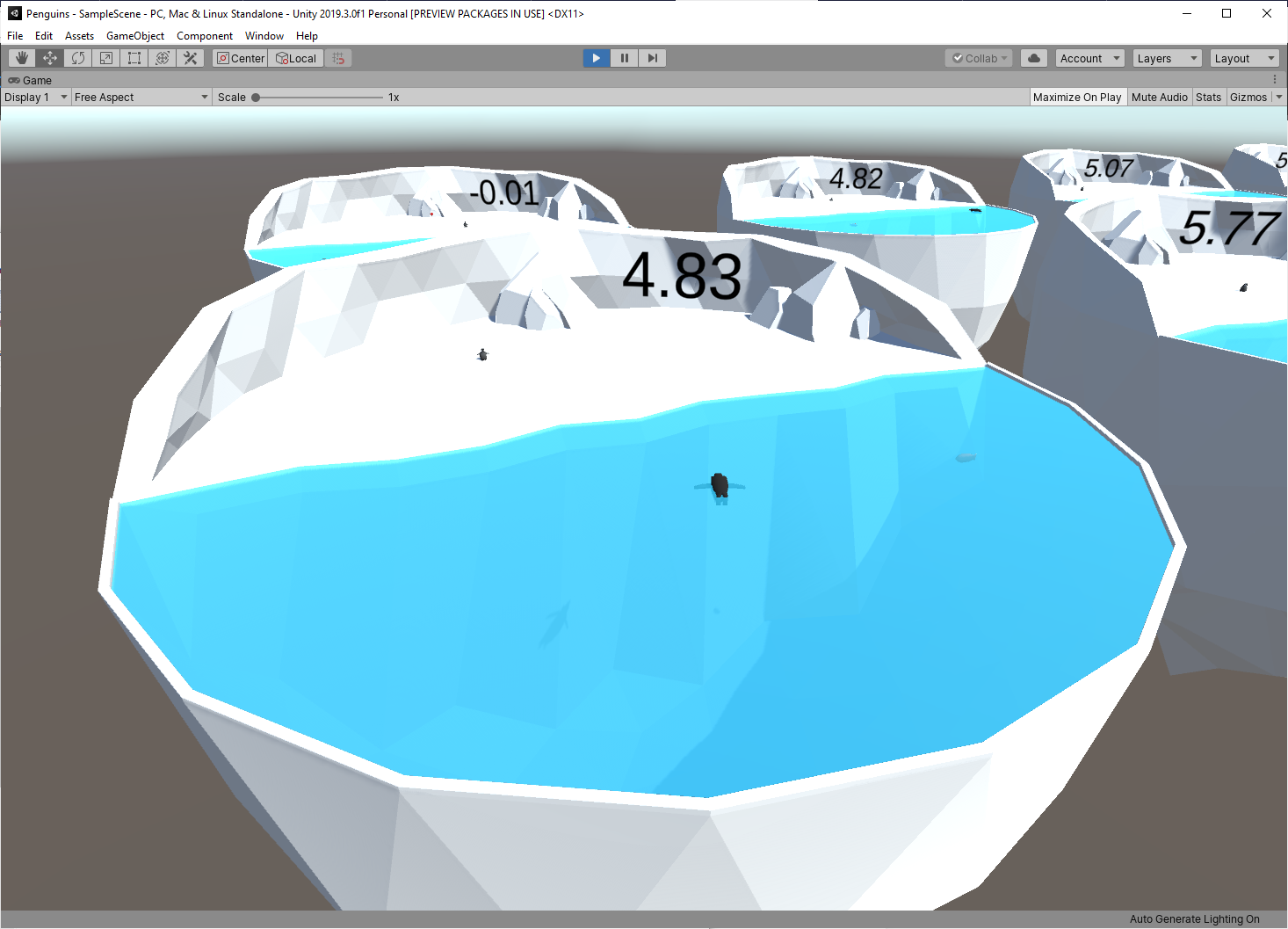Open the Layers dropdown
Screen dimensions: 1288x929
[x=1167, y=57]
